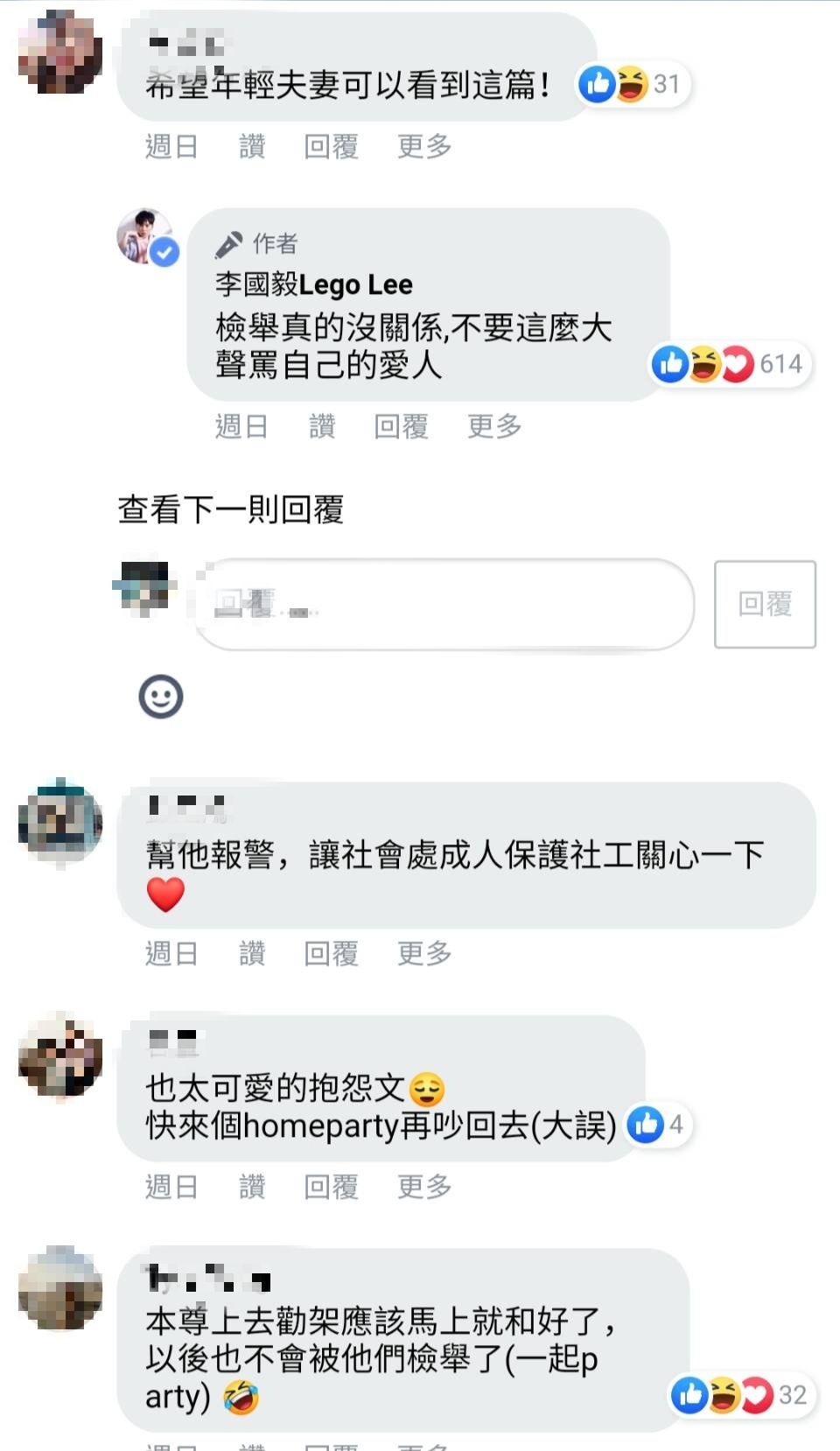This screenshot has height=1451, width=840.
Task: Like the 幫他報警 comment with 讚
Action: (x=252, y=953)
